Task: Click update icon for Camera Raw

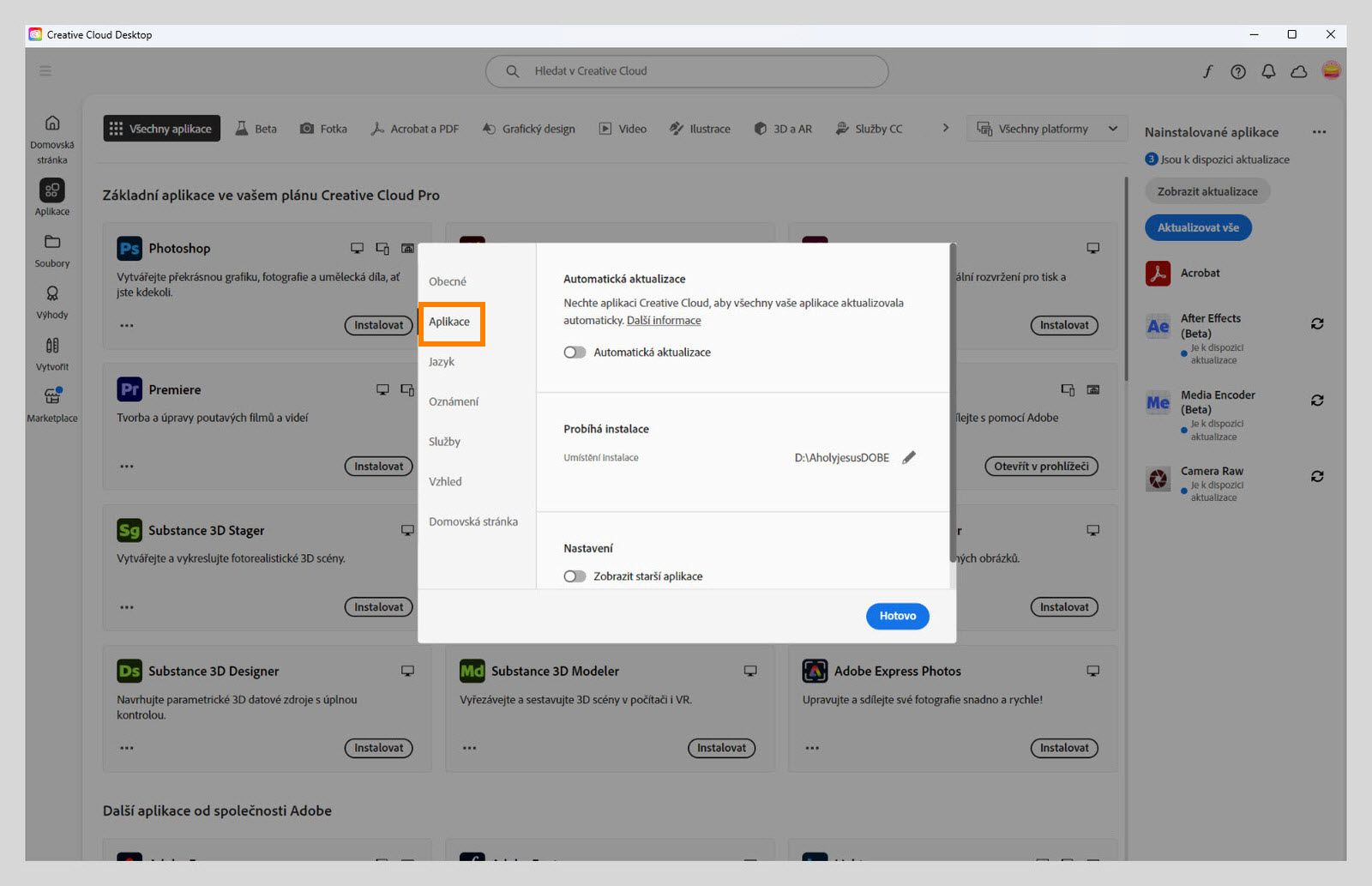Action: point(1317,476)
